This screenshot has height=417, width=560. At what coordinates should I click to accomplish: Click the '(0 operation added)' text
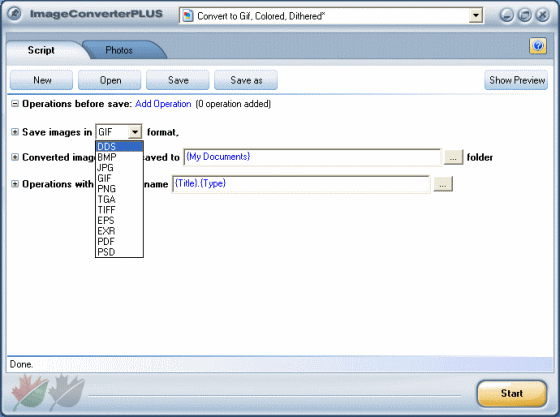233,104
